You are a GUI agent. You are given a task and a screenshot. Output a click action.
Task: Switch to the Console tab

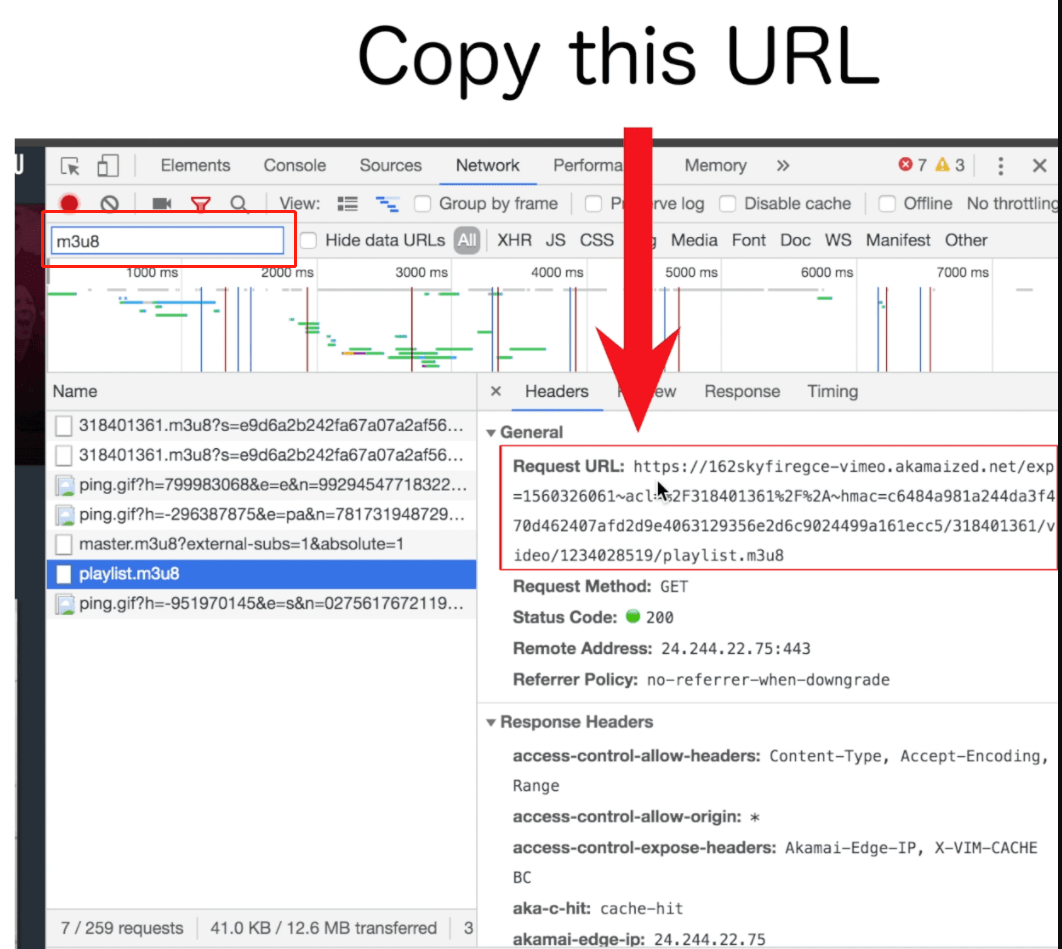[295, 165]
